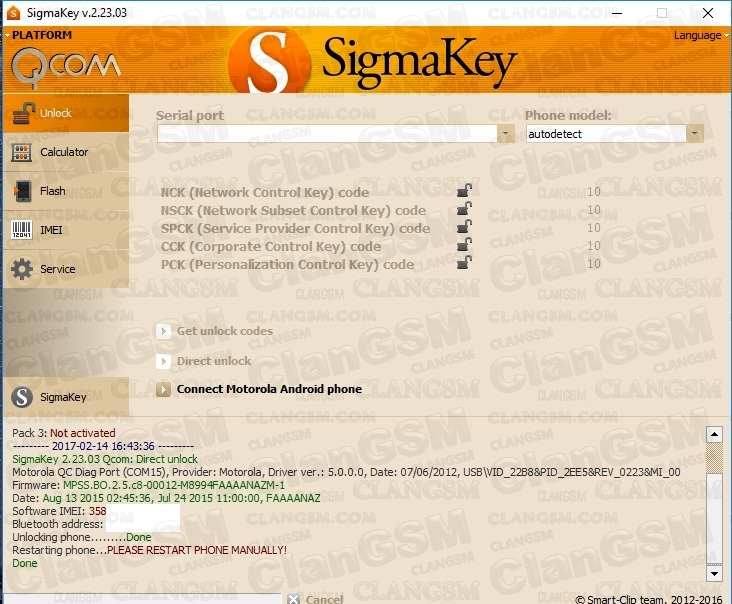Click the attempts counter 10 beside NCK

594,192
